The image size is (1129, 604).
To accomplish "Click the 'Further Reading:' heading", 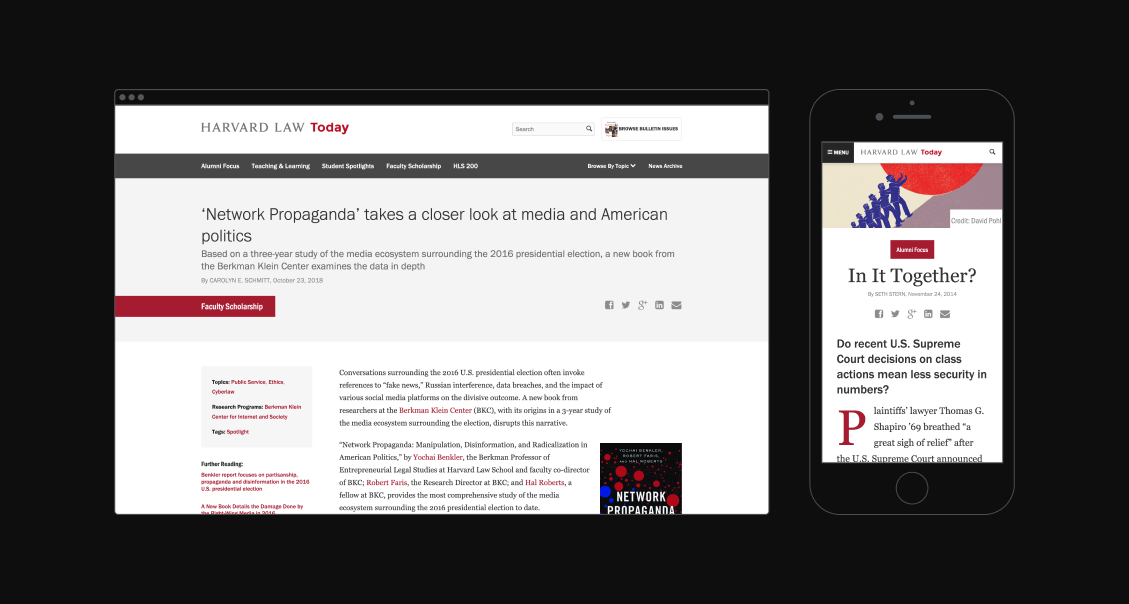I will 222,464.
